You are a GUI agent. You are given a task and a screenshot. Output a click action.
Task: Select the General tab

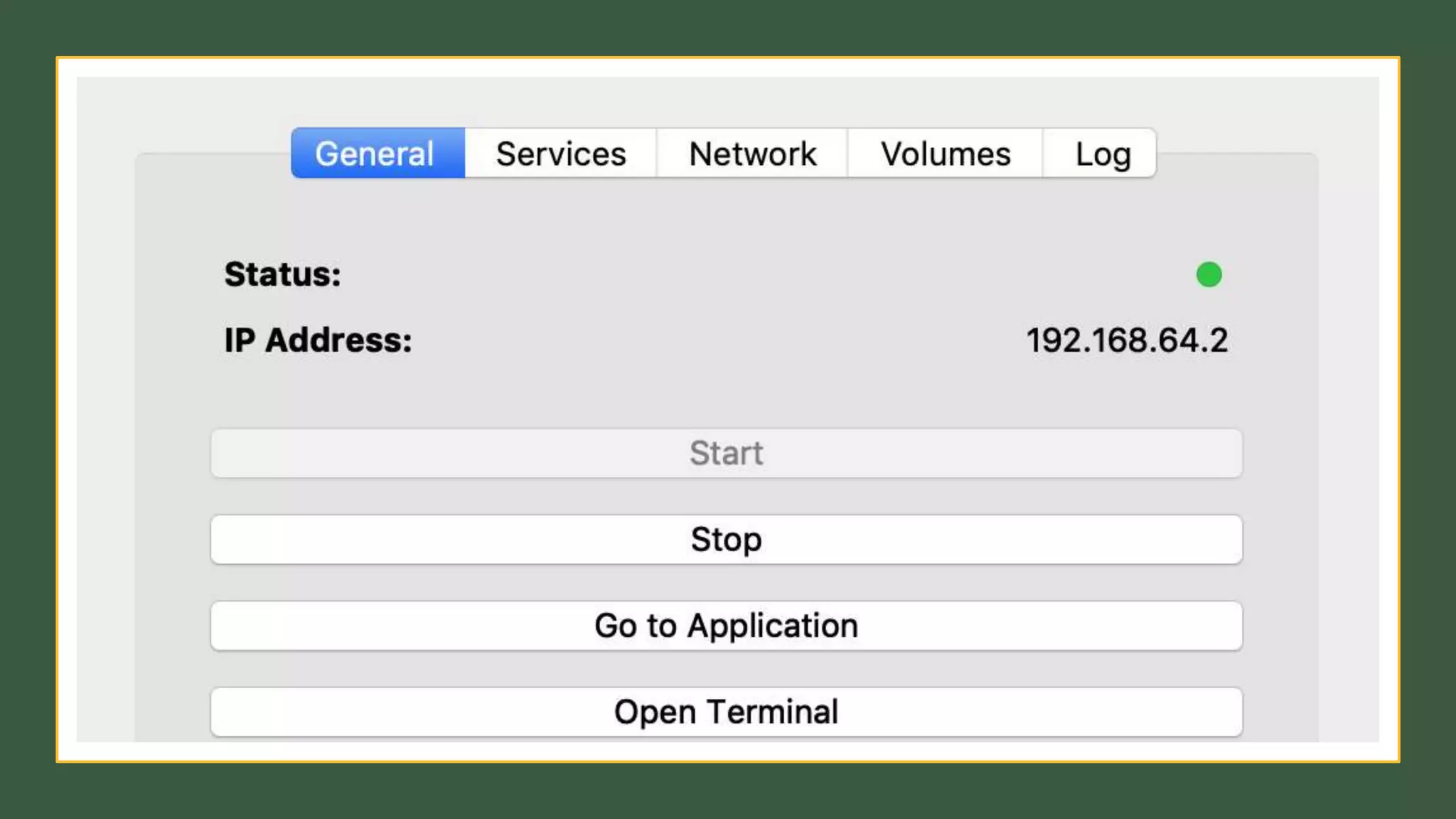377,154
